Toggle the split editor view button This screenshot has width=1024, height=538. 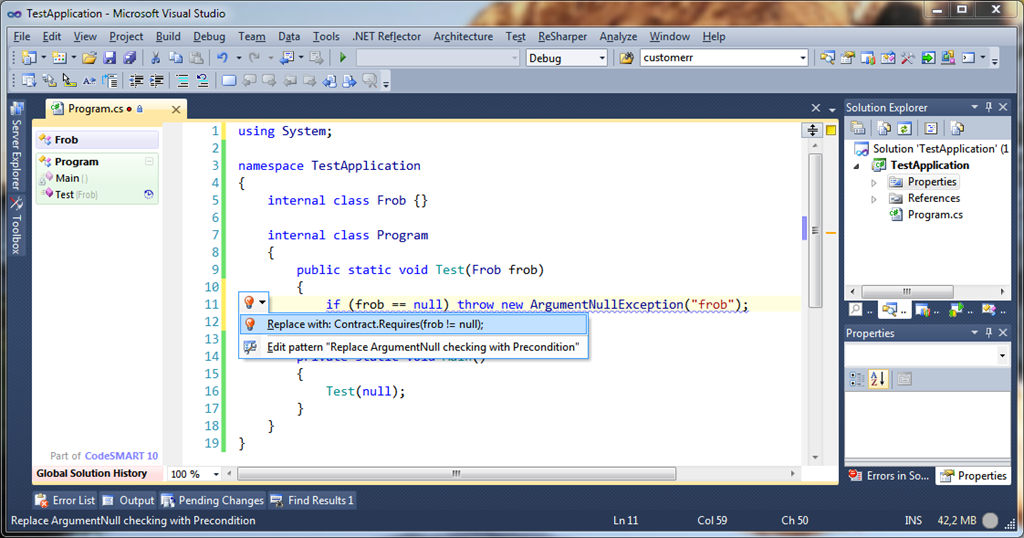pyautogui.click(x=812, y=129)
